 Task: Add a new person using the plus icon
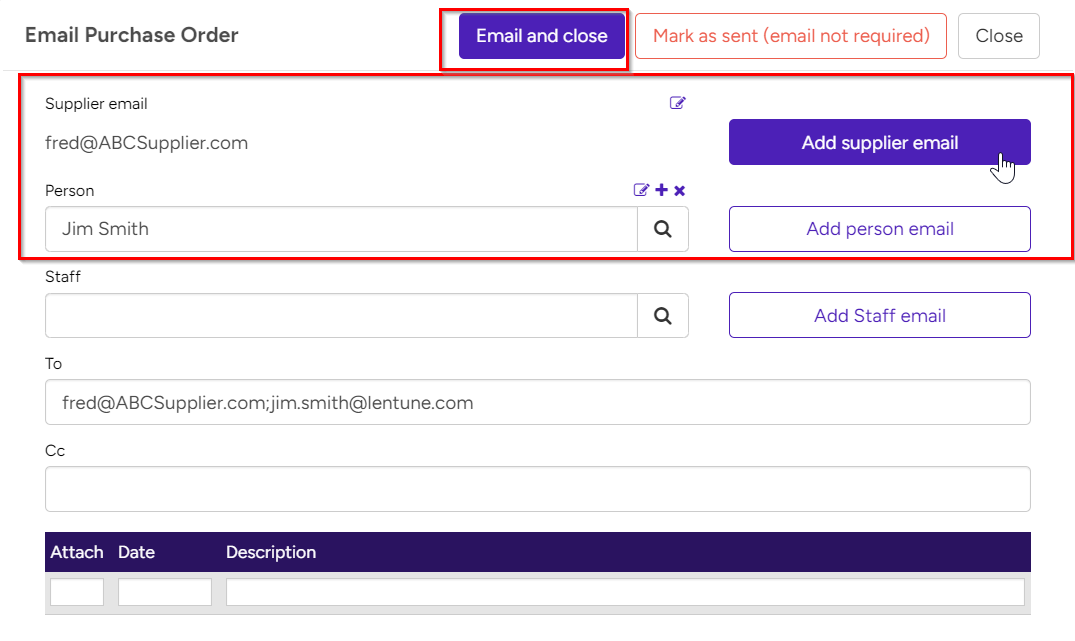tap(661, 190)
